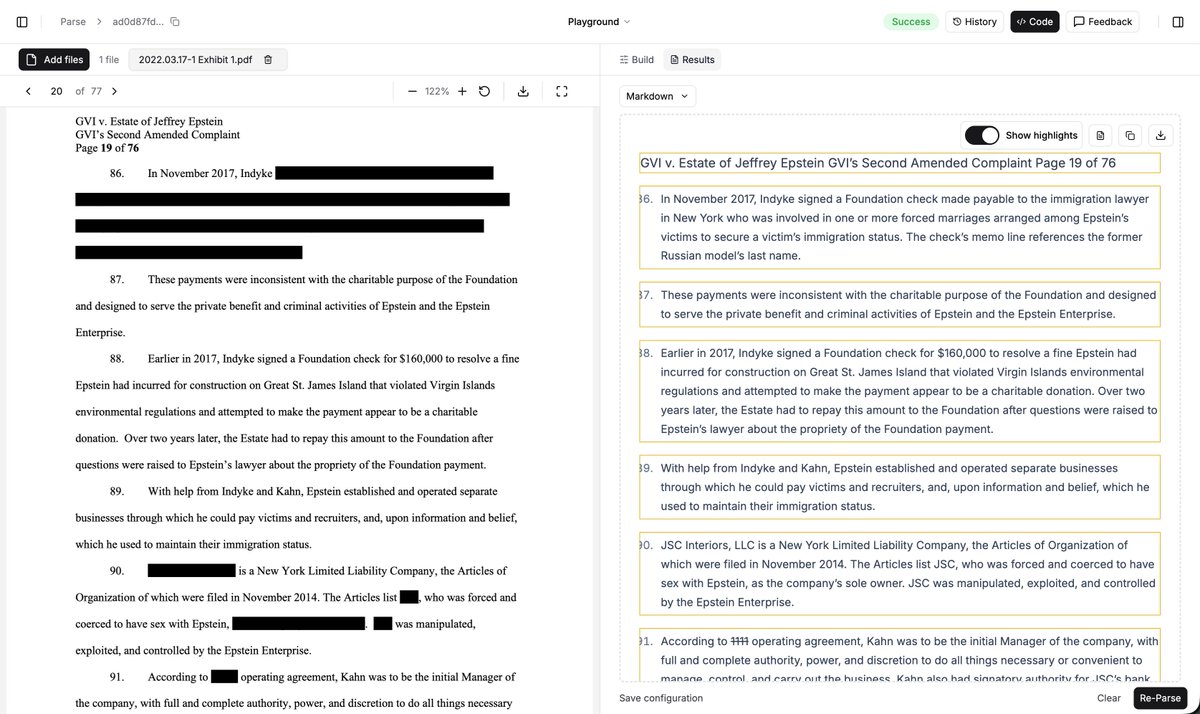The image size is (1200, 714).
Task: Download the parsed results
Action: coord(1160,135)
